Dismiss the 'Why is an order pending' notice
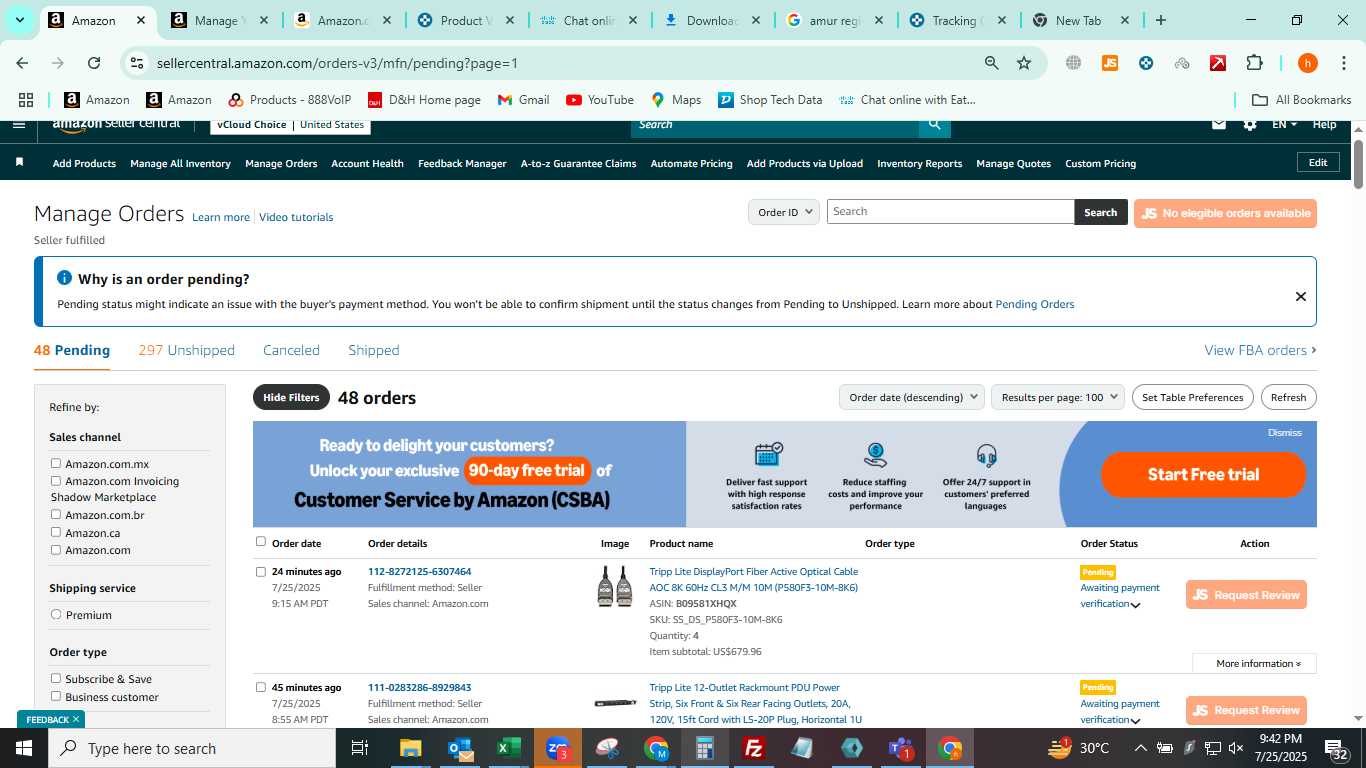The image size is (1366, 768). (x=1300, y=296)
